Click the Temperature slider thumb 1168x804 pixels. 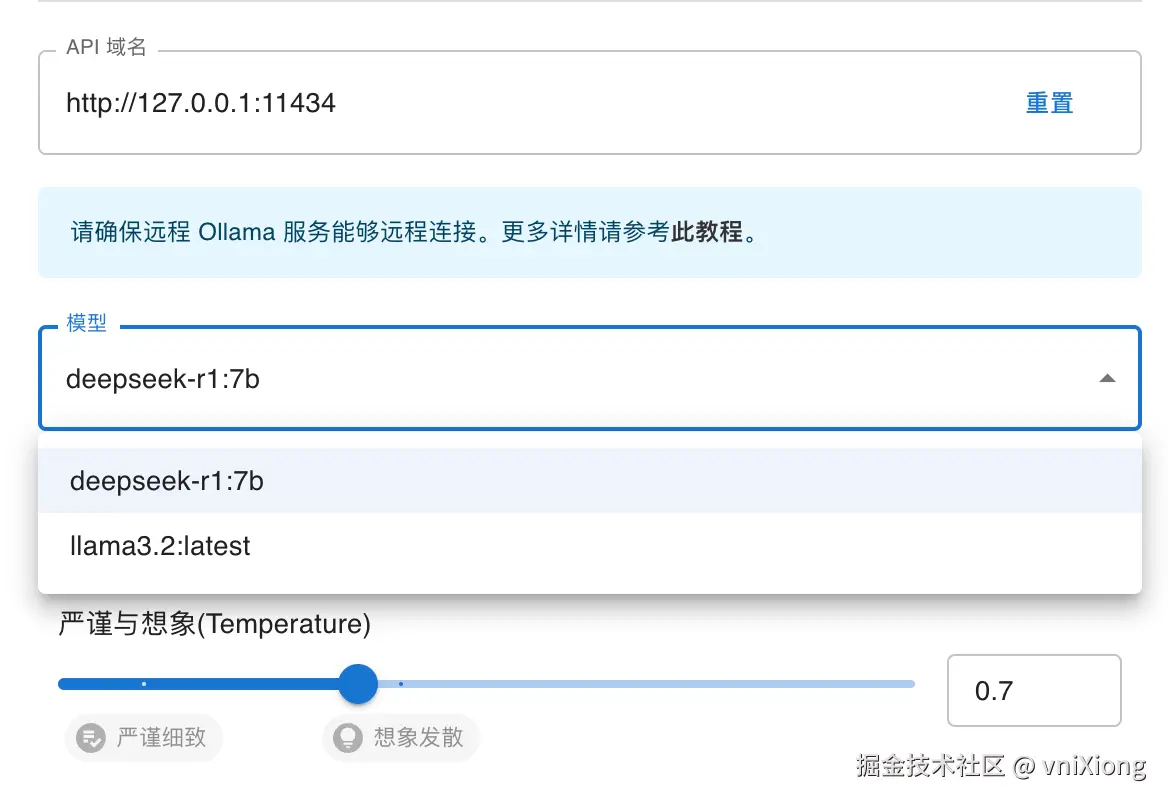click(358, 684)
